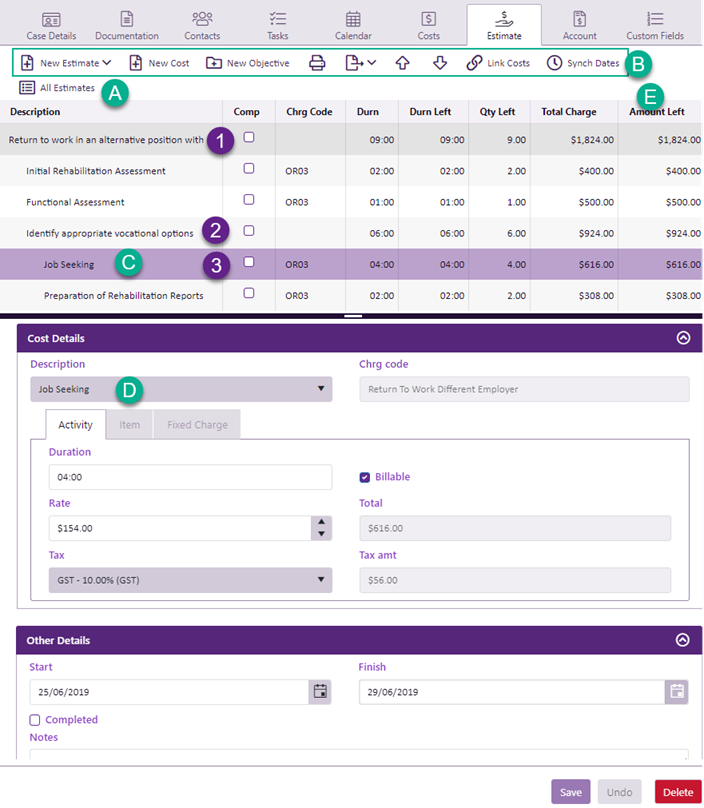Click the Save button
704x808 pixels.
coord(570,792)
